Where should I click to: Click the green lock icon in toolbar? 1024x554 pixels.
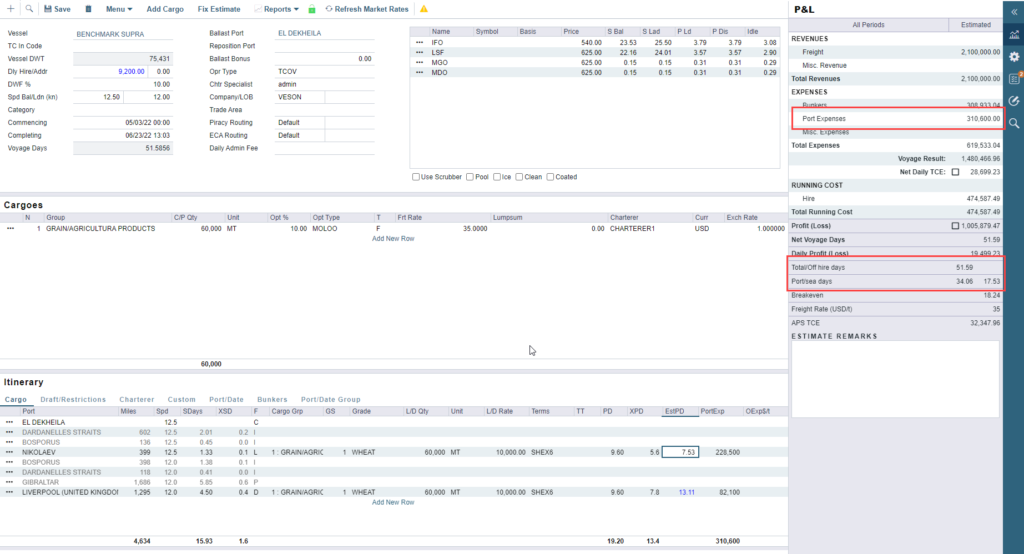coord(312,9)
